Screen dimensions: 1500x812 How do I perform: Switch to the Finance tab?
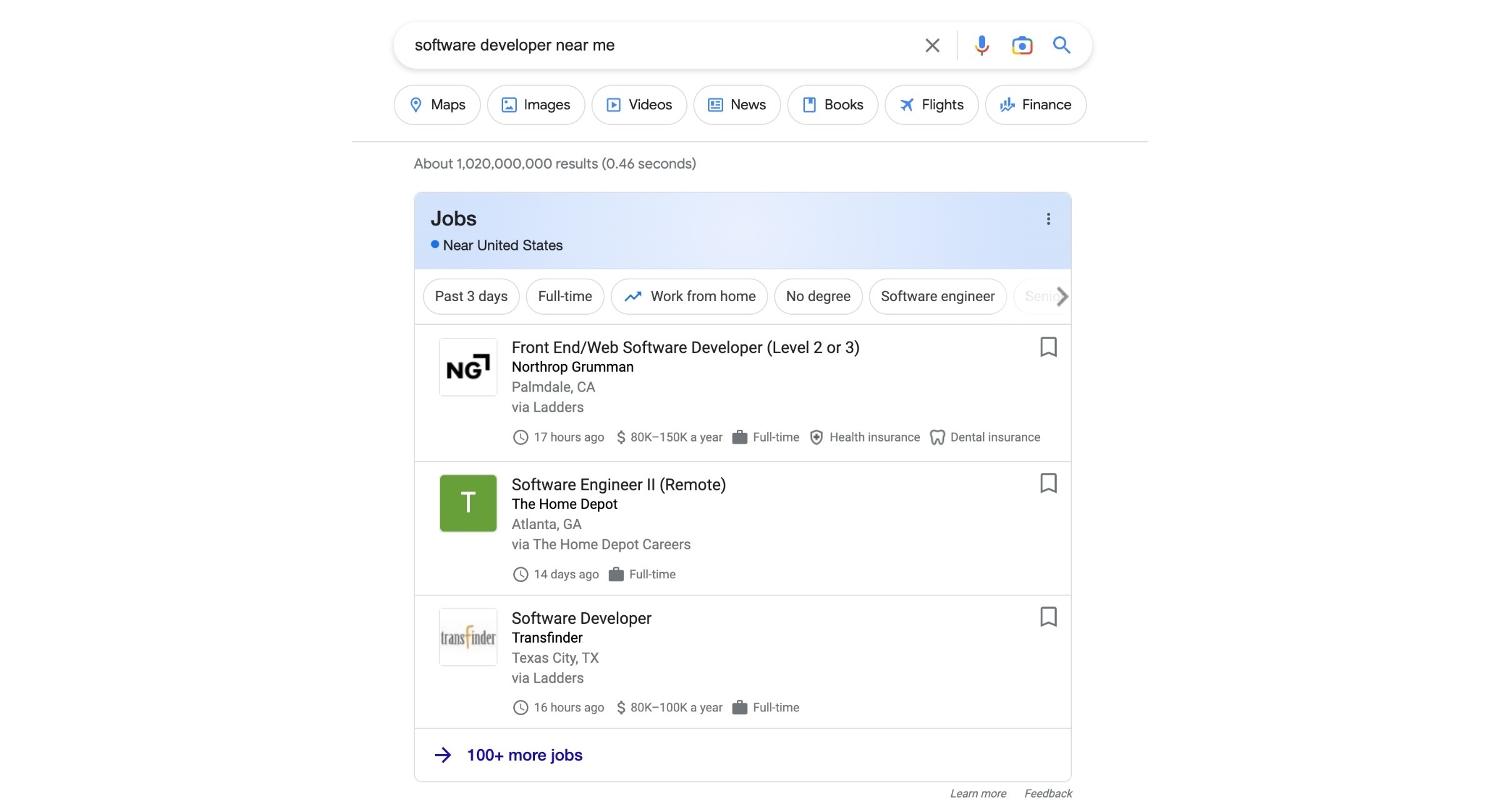tap(1036, 105)
